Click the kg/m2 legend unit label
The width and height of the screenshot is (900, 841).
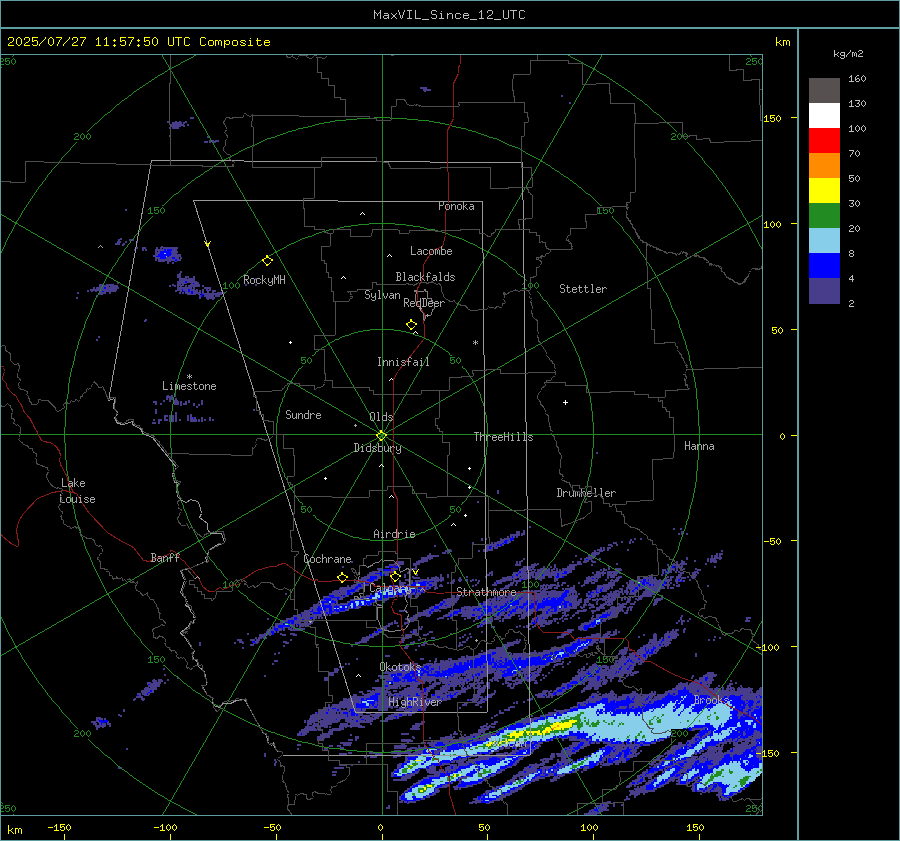tap(848, 54)
